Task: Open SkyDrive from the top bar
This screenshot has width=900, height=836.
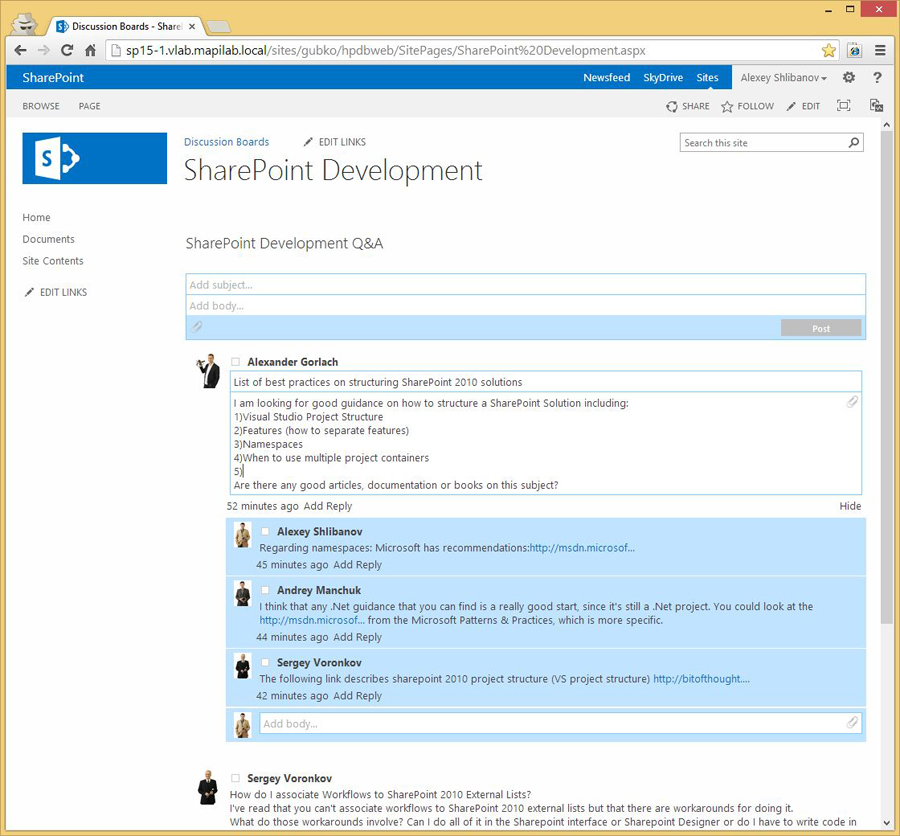Action: tap(663, 78)
